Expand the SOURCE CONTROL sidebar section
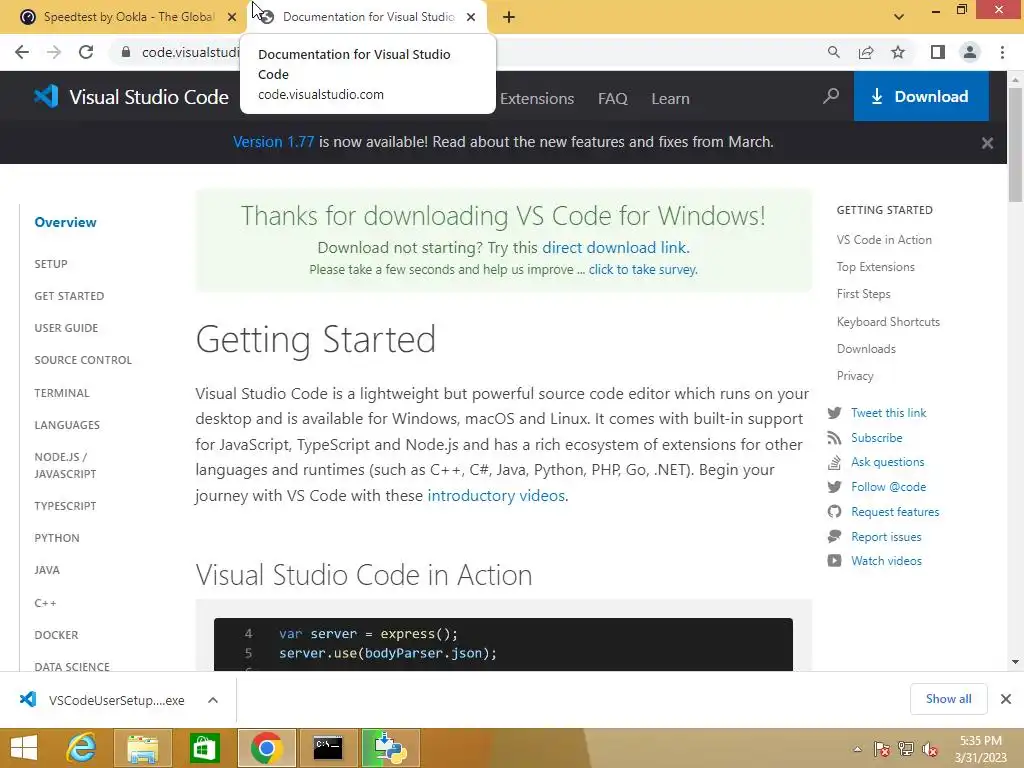Image resolution: width=1024 pixels, height=768 pixels. pos(83,360)
